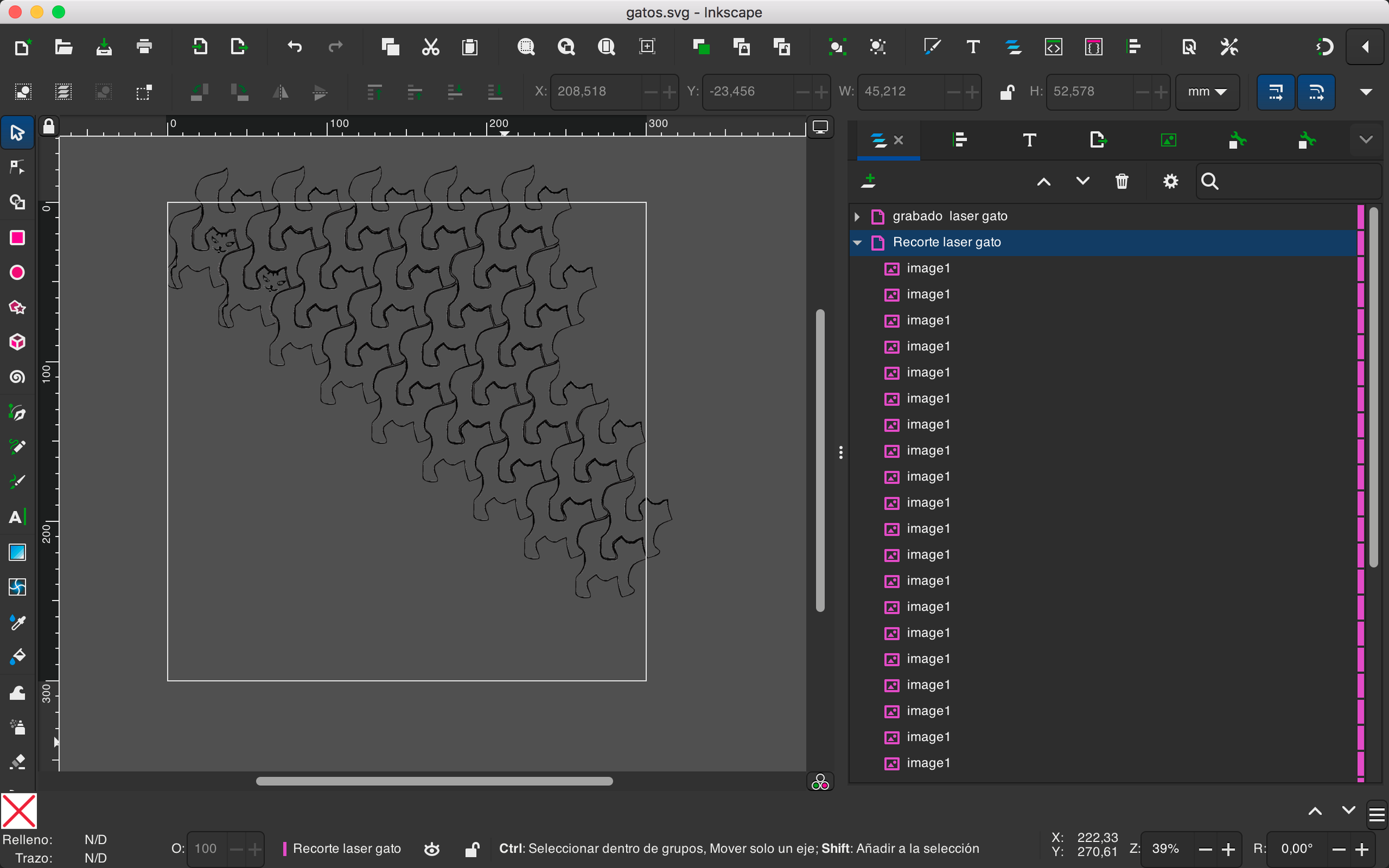Choose the Calligraphy tool
The image size is (1389, 868).
[17, 481]
